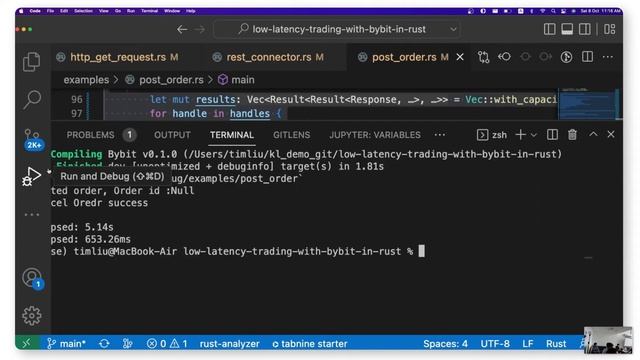
Task: Open the command center search box
Action: point(337,29)
